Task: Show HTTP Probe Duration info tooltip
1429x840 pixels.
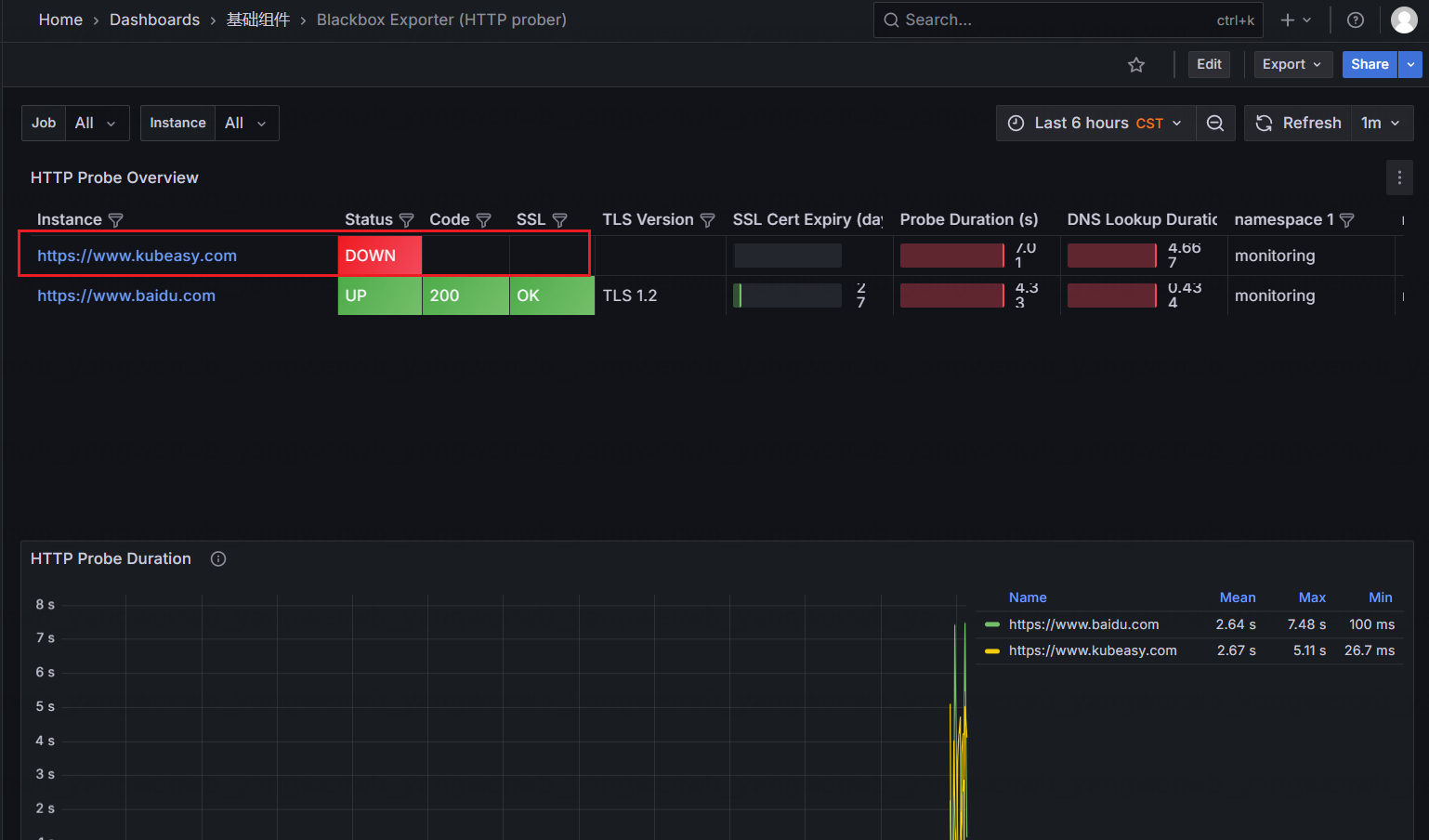Action: click(218, 558)
